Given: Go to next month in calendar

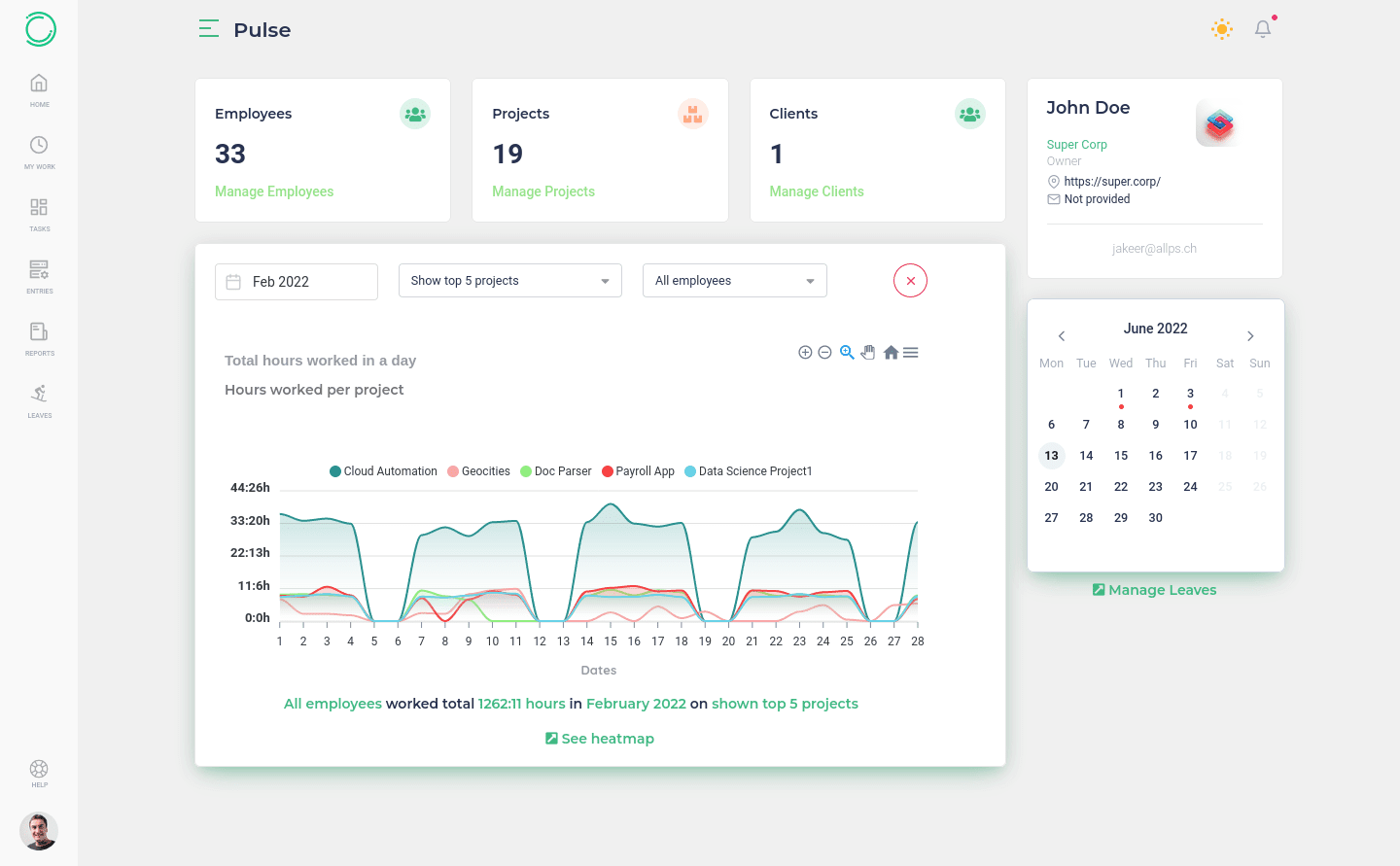Looking at the screenshot, I should (1250, 336).
